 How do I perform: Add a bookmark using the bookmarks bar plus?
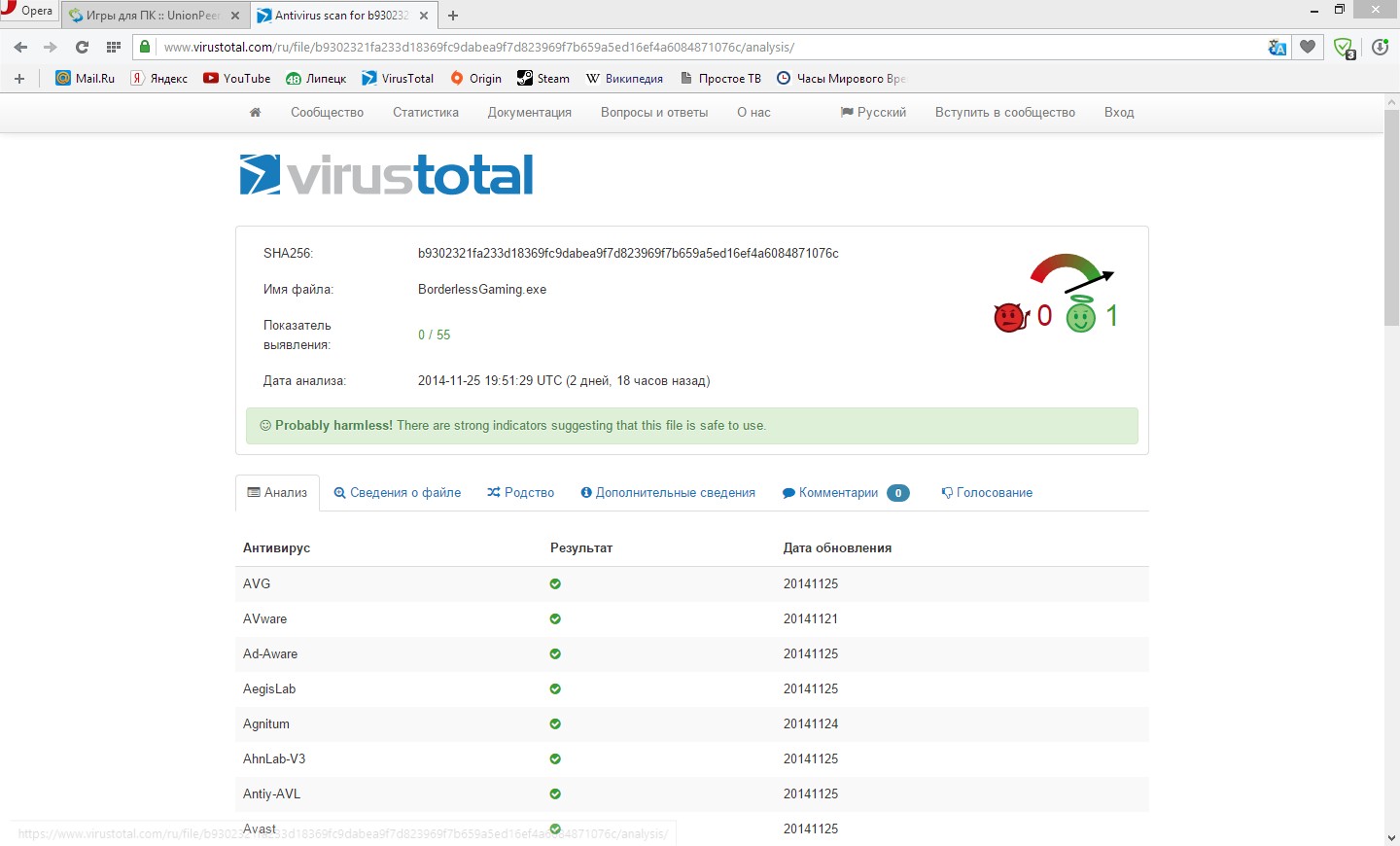point(19,78)
